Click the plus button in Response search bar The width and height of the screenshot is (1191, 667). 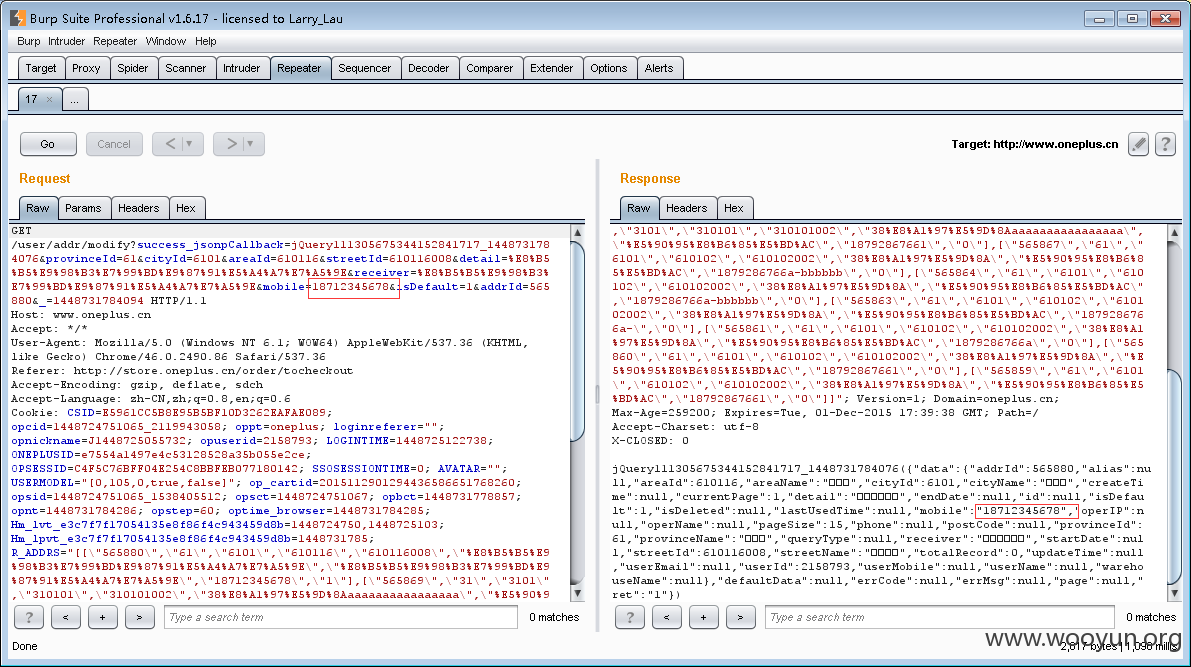click(x=703, y=617)
